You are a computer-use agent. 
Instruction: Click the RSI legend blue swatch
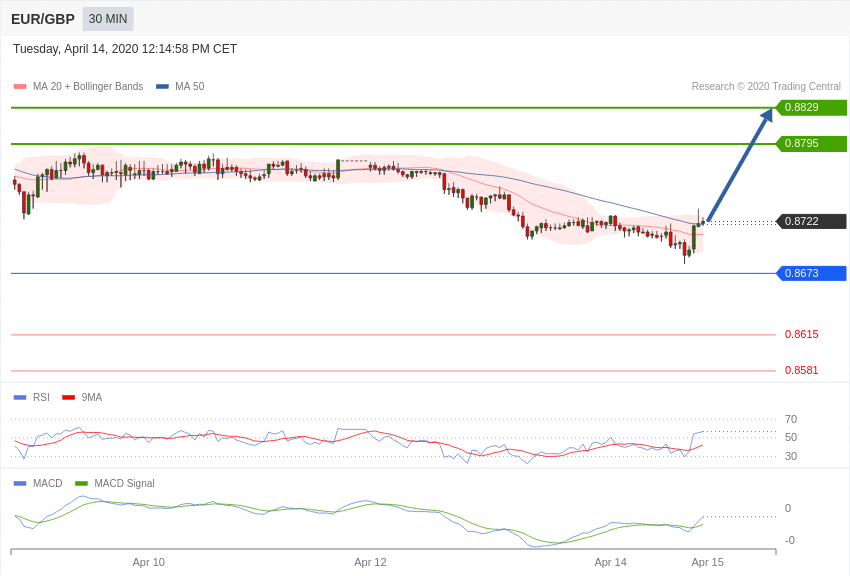pos(20,398)
